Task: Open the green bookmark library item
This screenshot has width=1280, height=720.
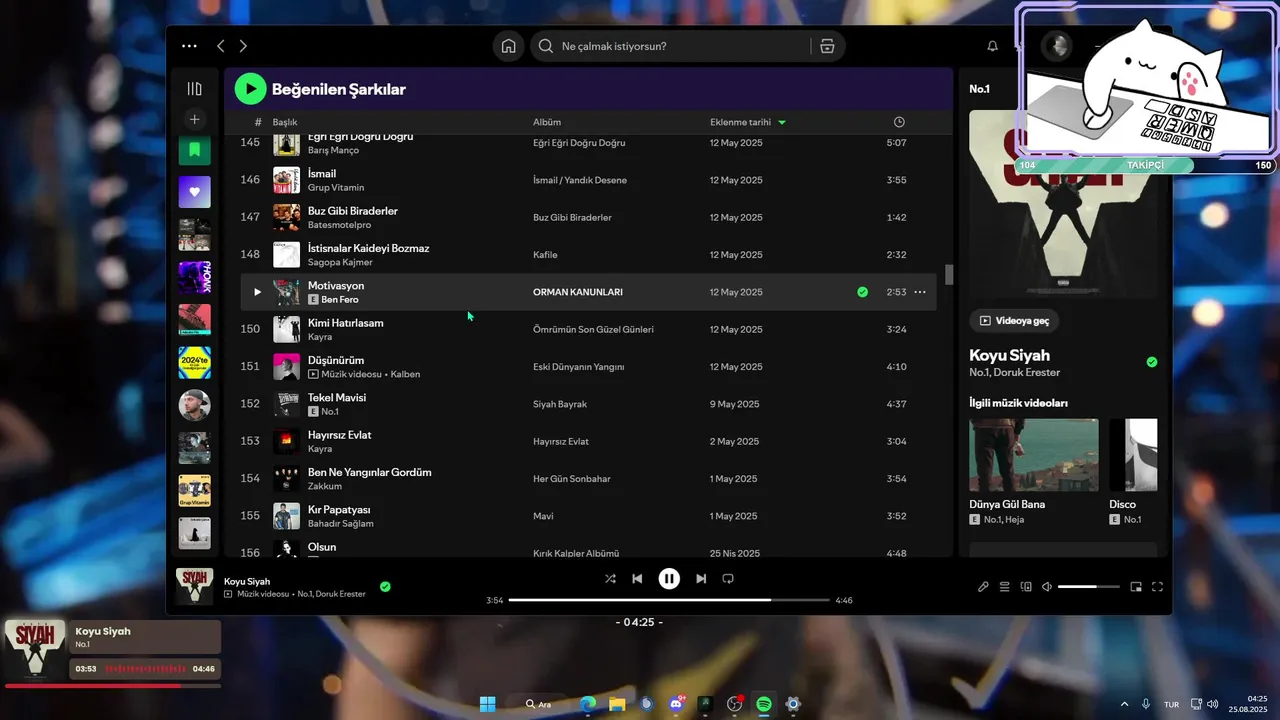Action: 195,150
